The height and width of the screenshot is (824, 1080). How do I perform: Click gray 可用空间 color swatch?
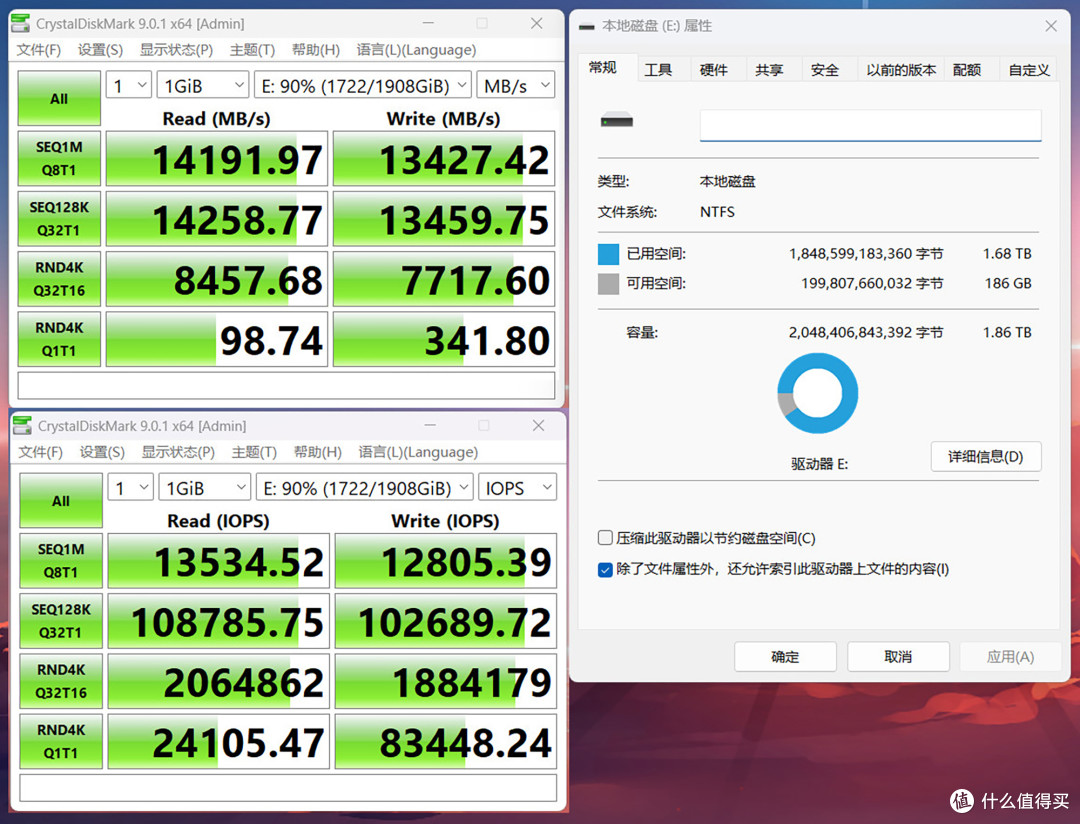(608, 283)
